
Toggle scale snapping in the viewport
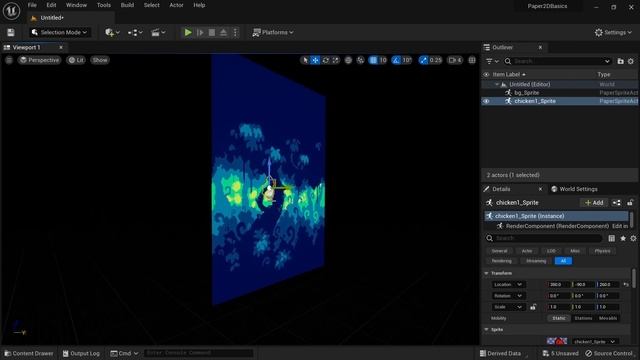pyautogui.click(x=423, y=60)
